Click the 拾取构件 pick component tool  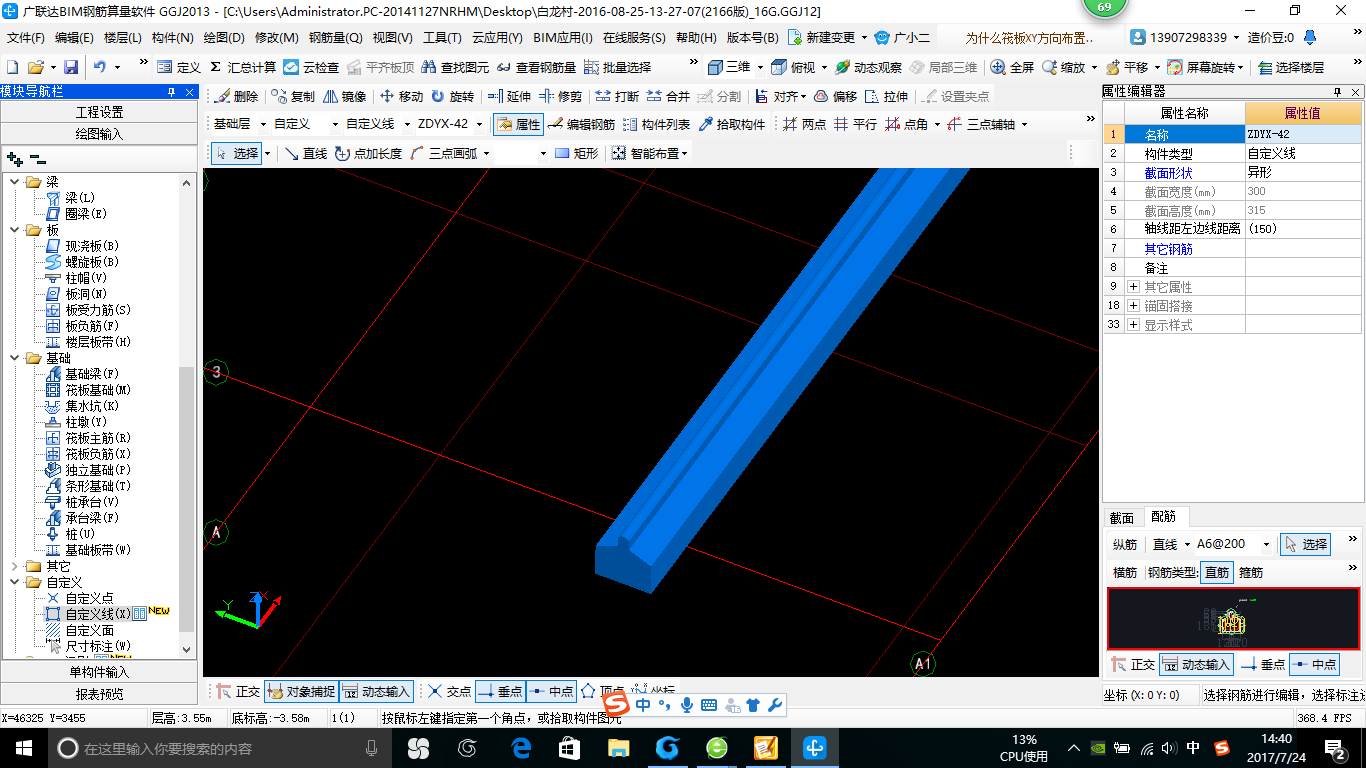(x=732, y=124)
